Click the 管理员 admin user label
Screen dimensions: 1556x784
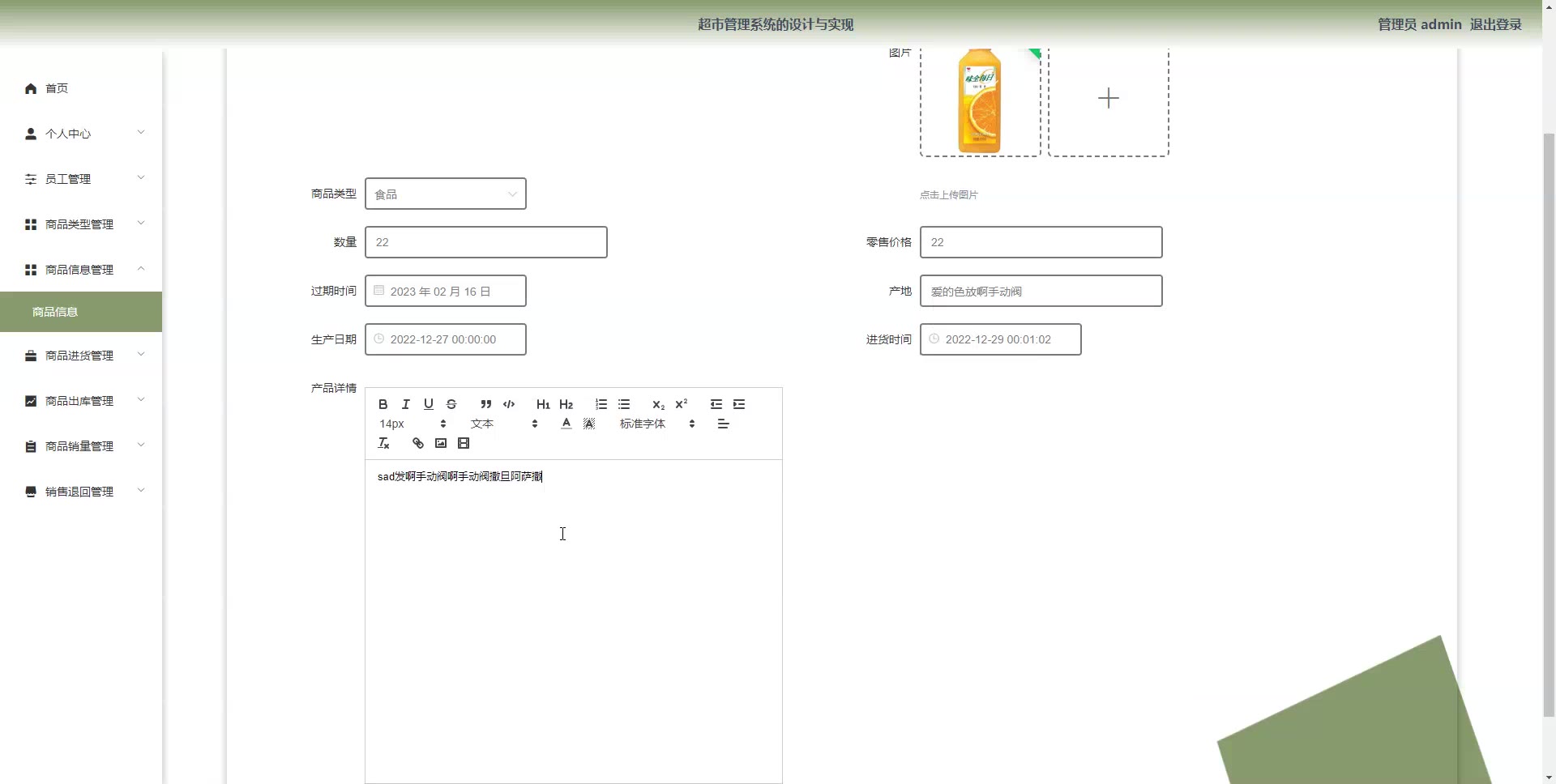tap(1420, 24)
